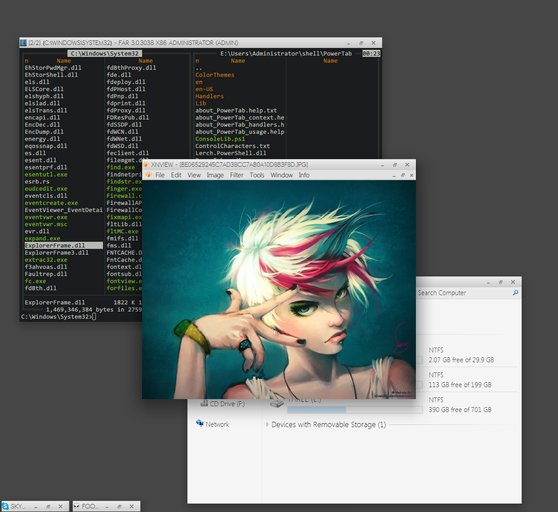
Task: Restore the foobar taskbar window
Action: point(119,506)
